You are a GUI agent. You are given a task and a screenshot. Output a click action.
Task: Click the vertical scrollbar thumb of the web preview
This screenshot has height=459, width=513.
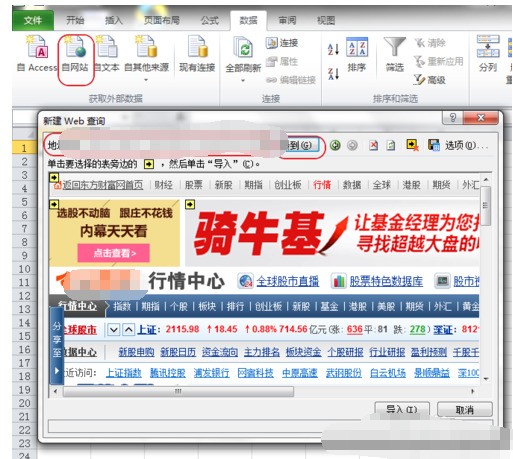(486, 206)
